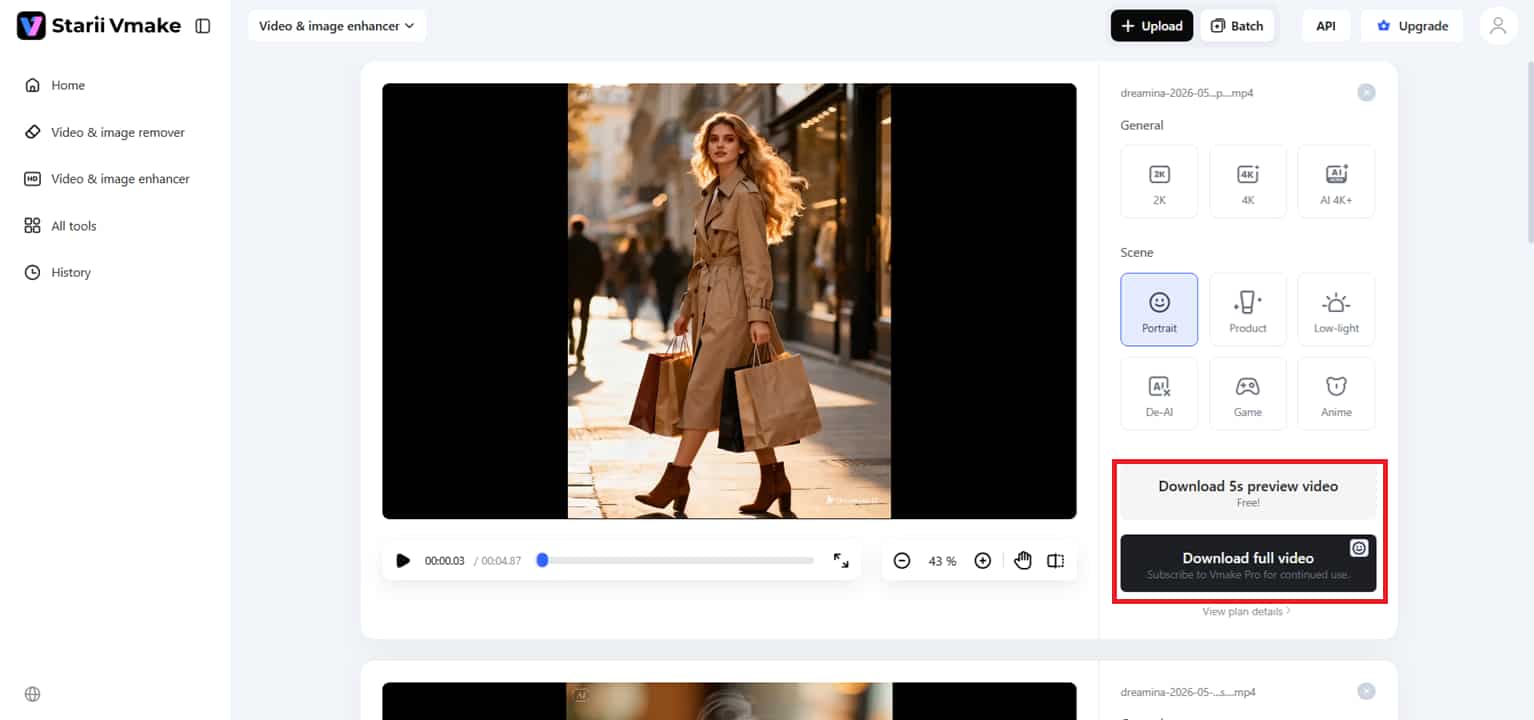Enter fullscreen with the expand icon
Image resolution: width=1534 pixels, height=720 pixels.
tap(841, 561)
